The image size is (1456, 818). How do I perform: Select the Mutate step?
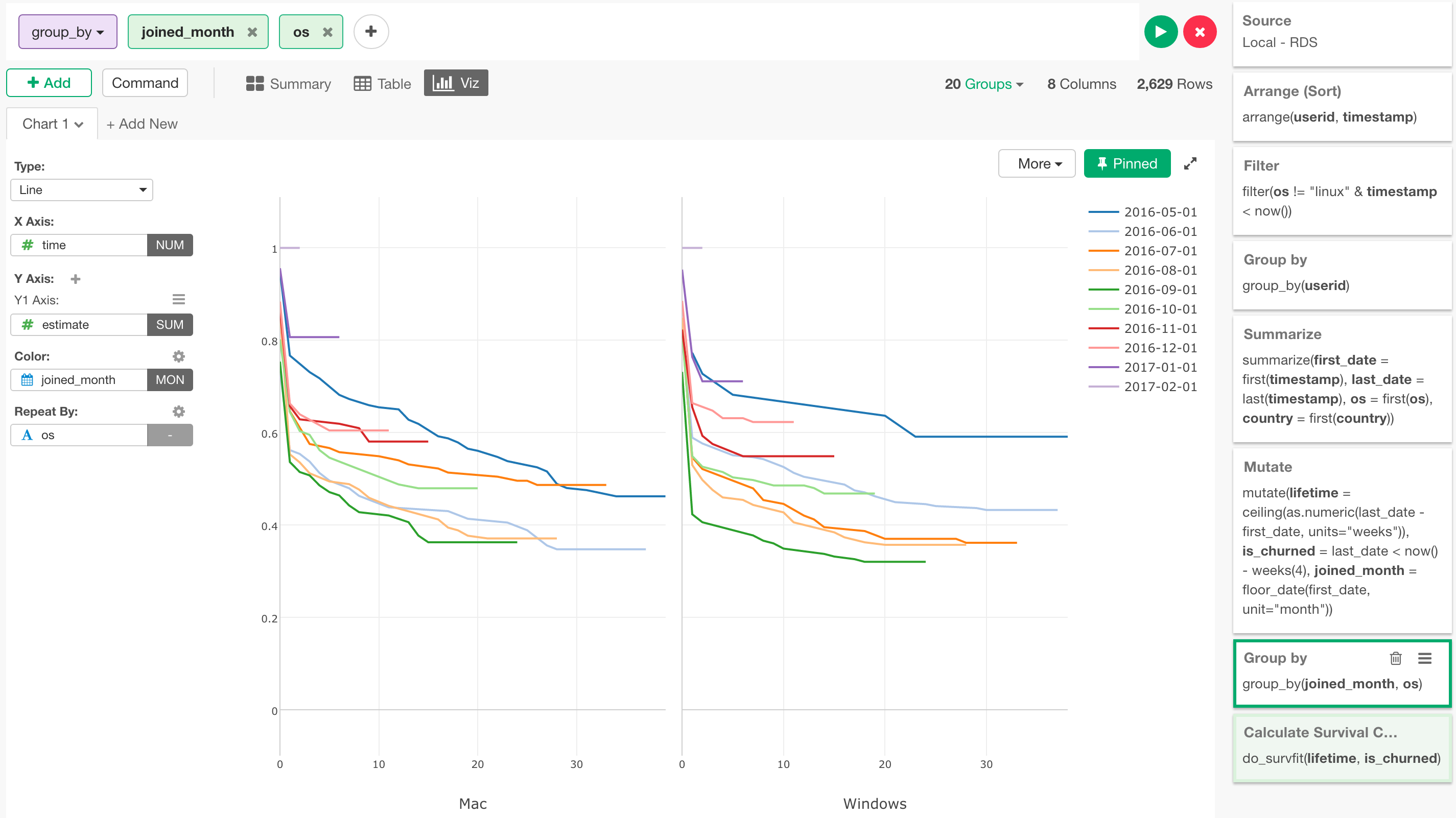(x=1342, y=540)
